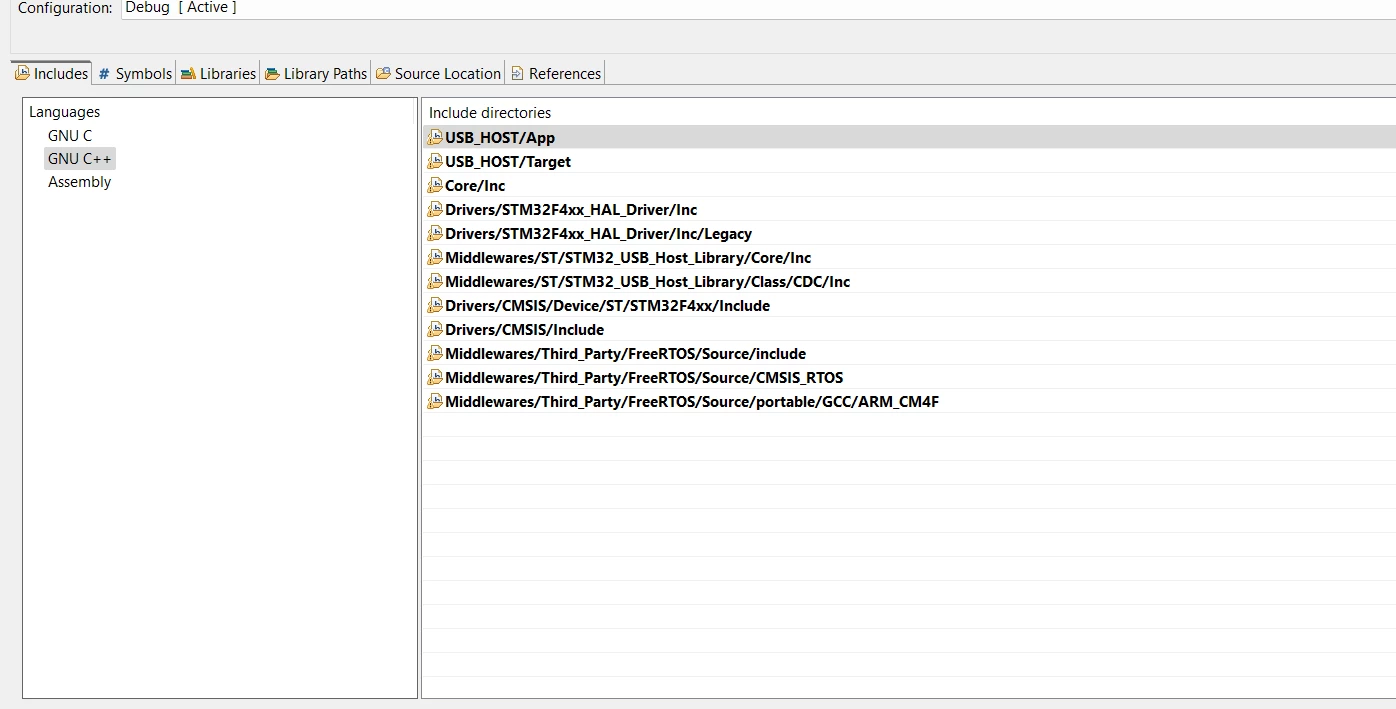Open the Configuration dropdown showing Debug
The height and width of the screenshot is (709, 1396).
(759, 8)
